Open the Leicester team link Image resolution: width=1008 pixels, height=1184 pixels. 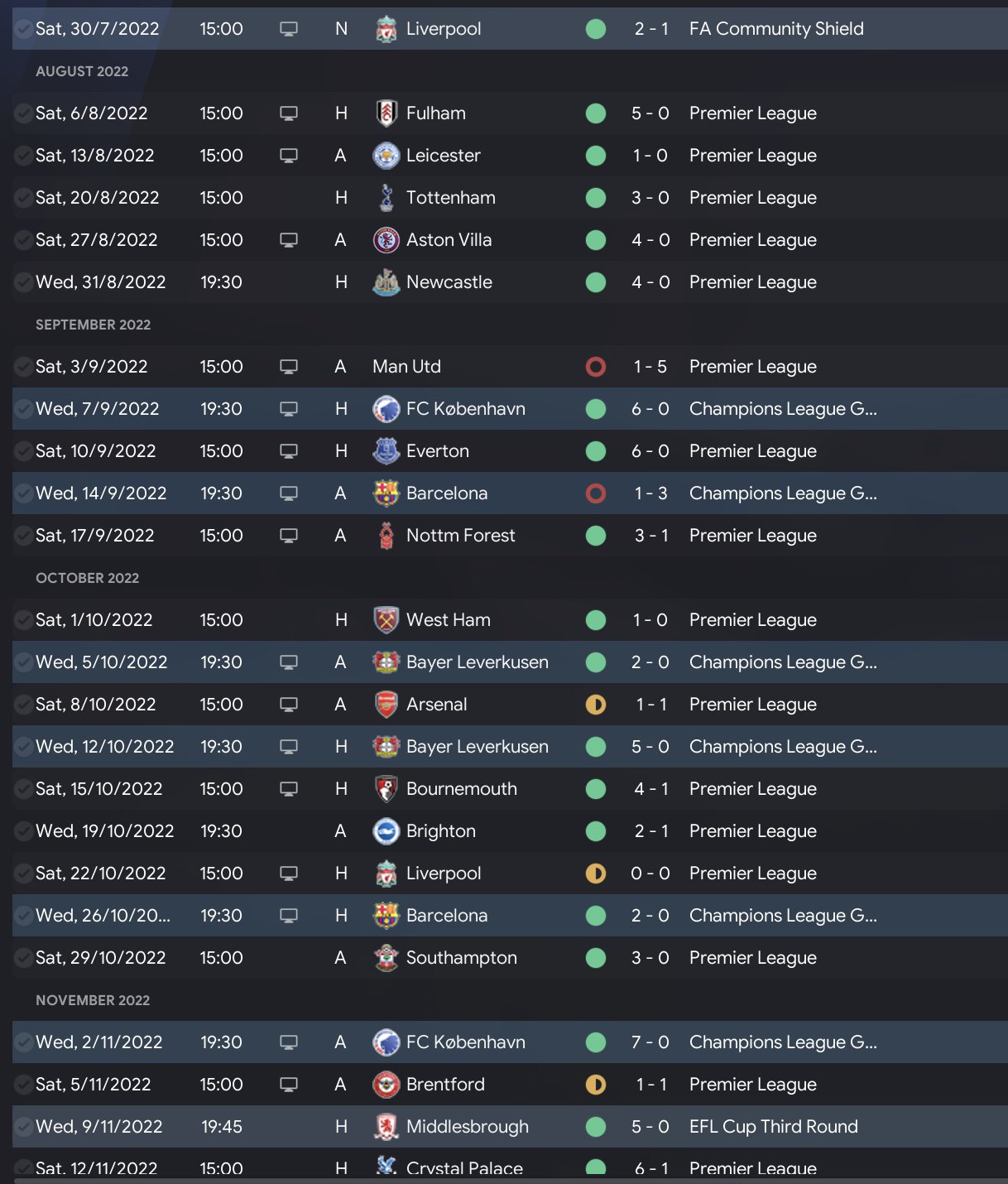(x=443, y=156)
